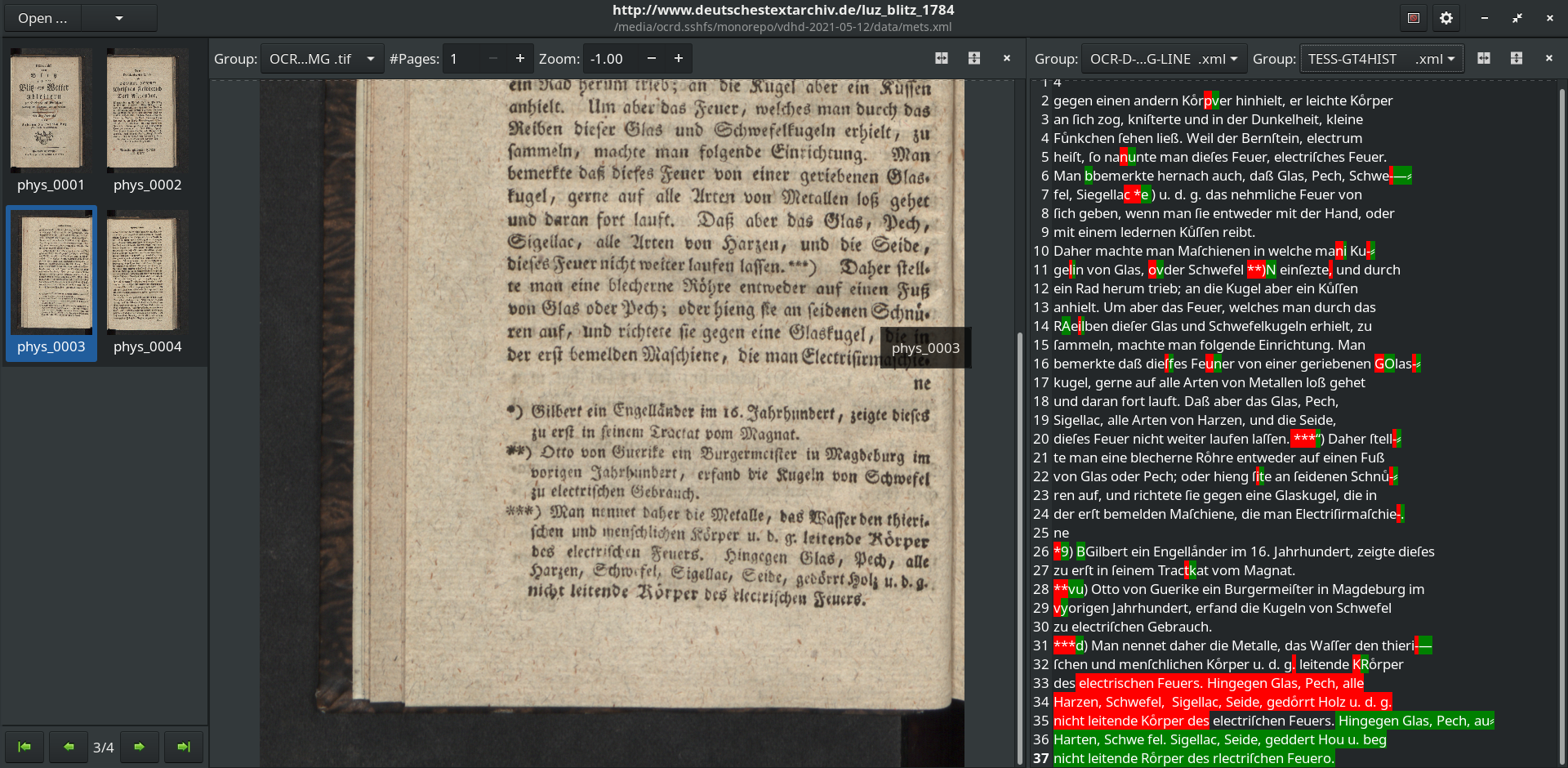The image size is (1568, 768).
Task: Click the phys_0003 thumbnail label
Action: click(51, 346)
